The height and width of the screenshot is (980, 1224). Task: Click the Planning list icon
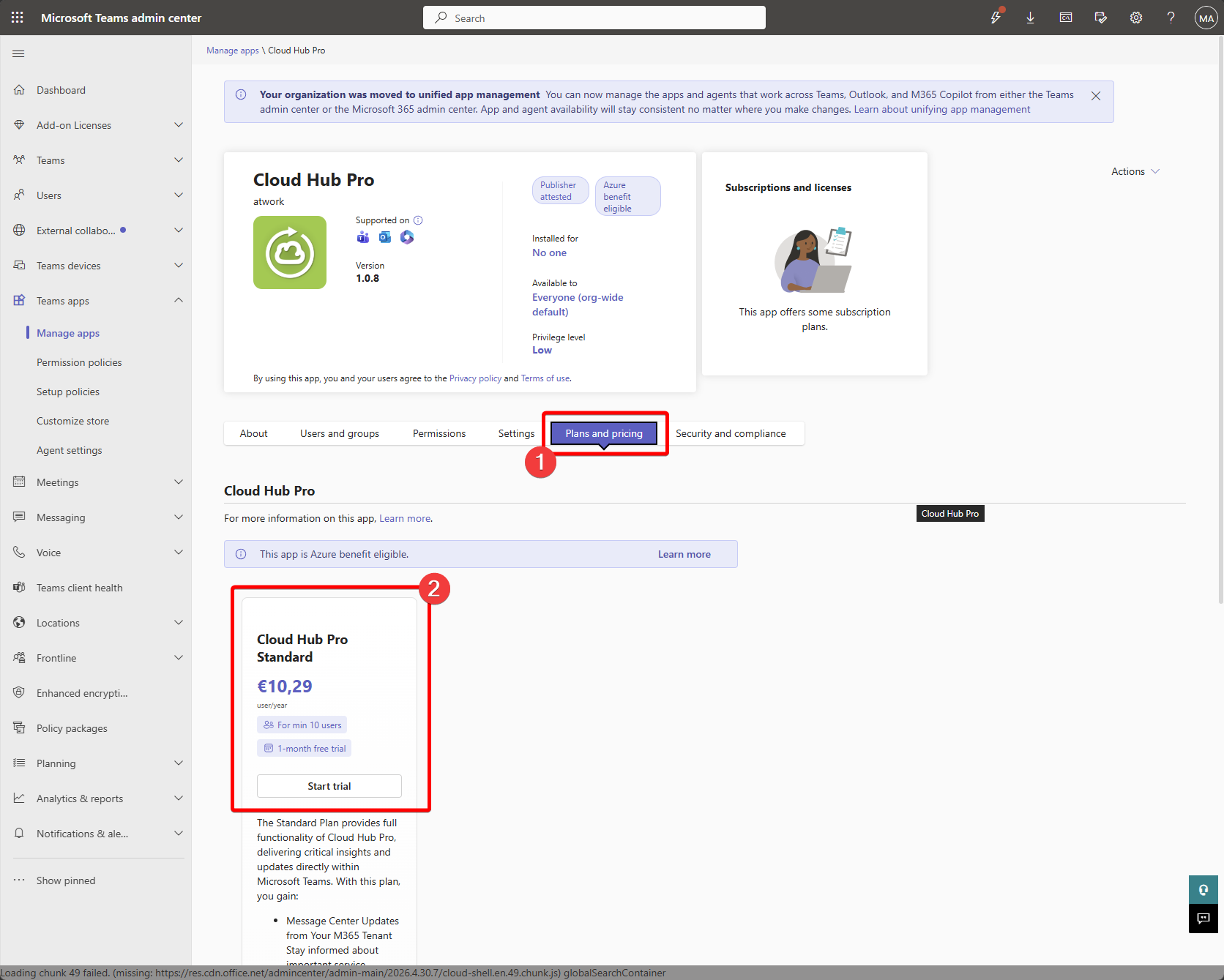pos(19,763)
